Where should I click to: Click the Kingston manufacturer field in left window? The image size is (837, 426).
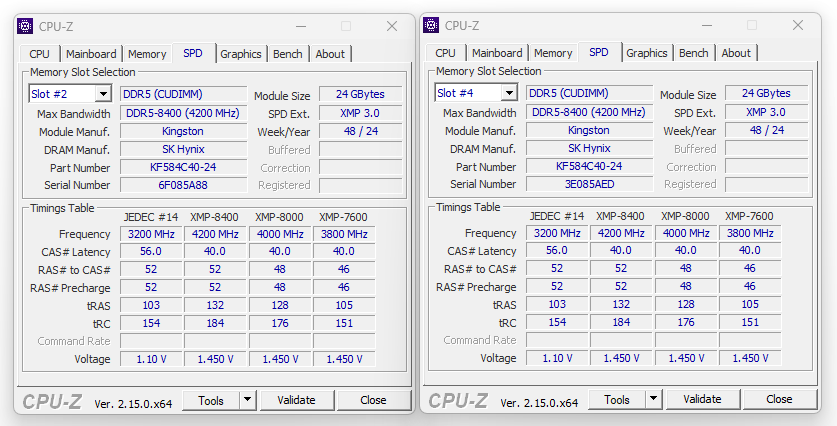183,131
